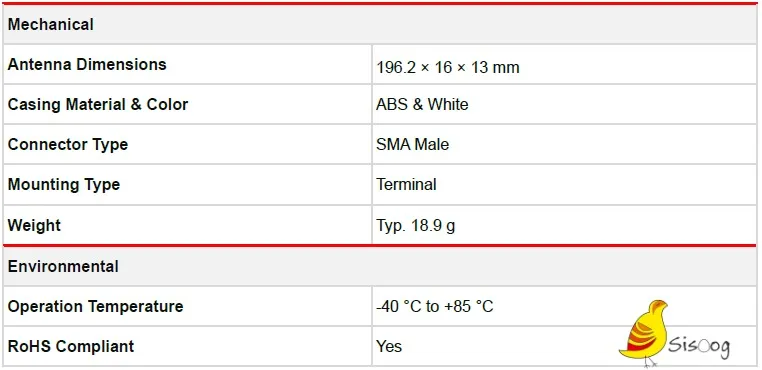Viewport: 762px width, 370px height.
Task: Click the Weight row label
Action: pos(34,226)
